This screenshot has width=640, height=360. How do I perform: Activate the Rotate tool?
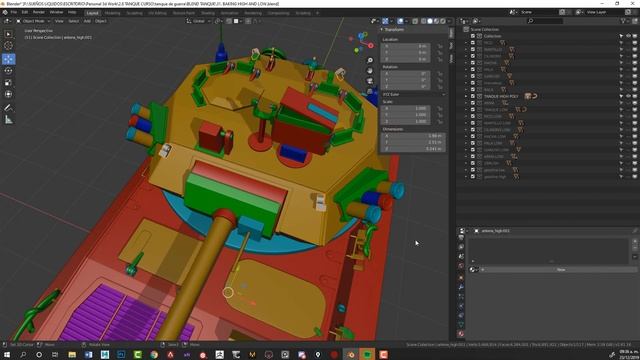8,71
